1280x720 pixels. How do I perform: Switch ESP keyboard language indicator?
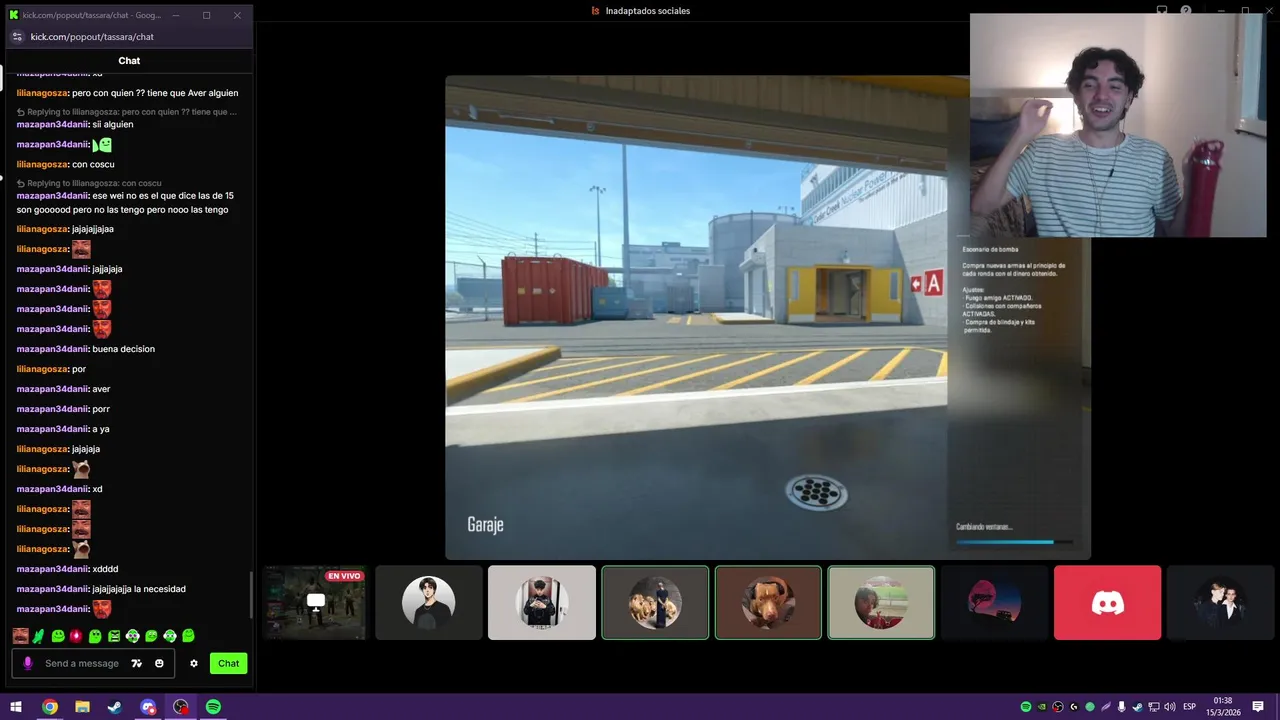pos(1190,707)
